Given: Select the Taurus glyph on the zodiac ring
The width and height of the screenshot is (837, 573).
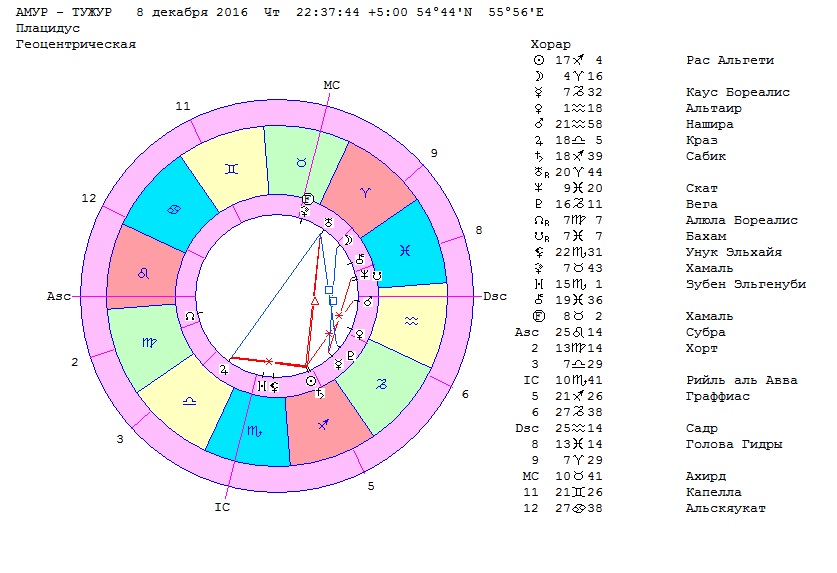Looking at the screenshot, I should [298, 160].
